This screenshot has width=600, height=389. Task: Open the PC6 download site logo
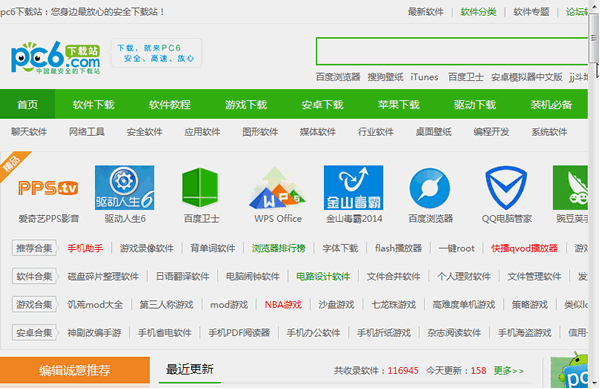55,57
